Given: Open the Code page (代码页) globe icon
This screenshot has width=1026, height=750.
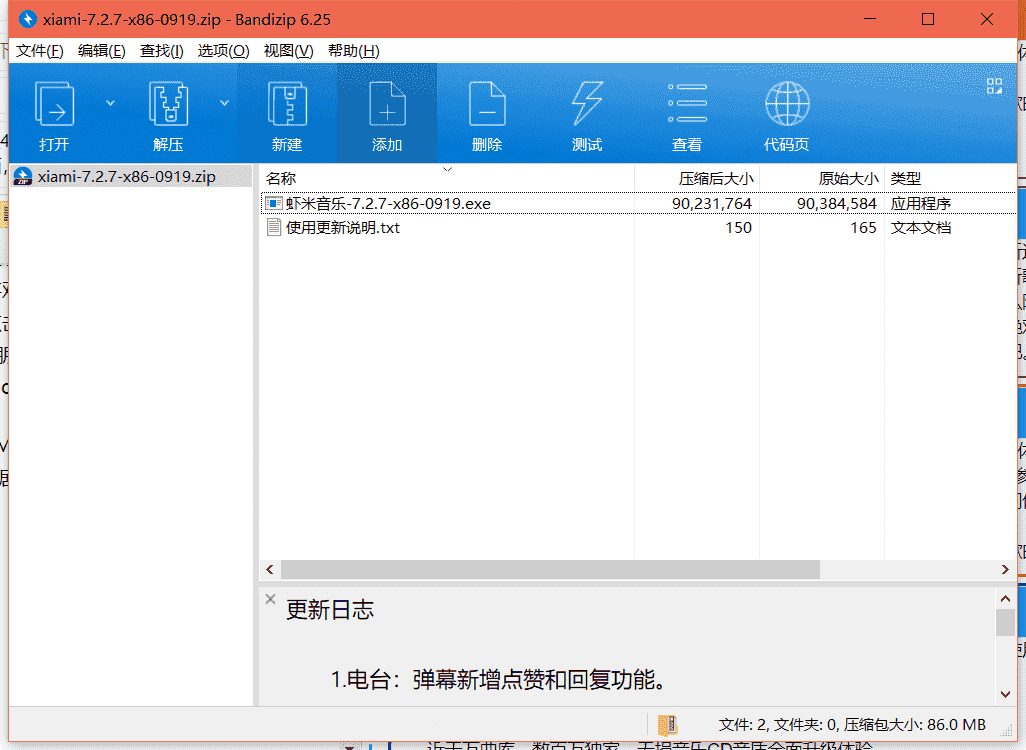Looking at the screenshot, I should (x=787, y=103).
